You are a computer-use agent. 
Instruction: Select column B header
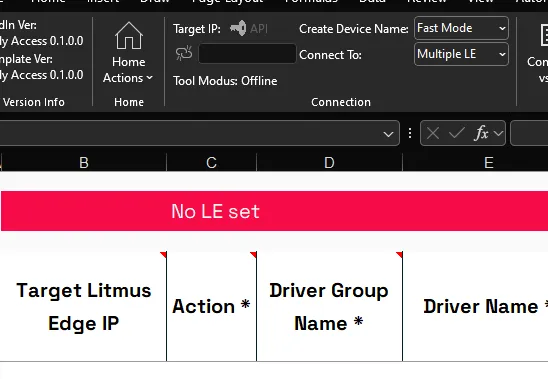(84, 163)
